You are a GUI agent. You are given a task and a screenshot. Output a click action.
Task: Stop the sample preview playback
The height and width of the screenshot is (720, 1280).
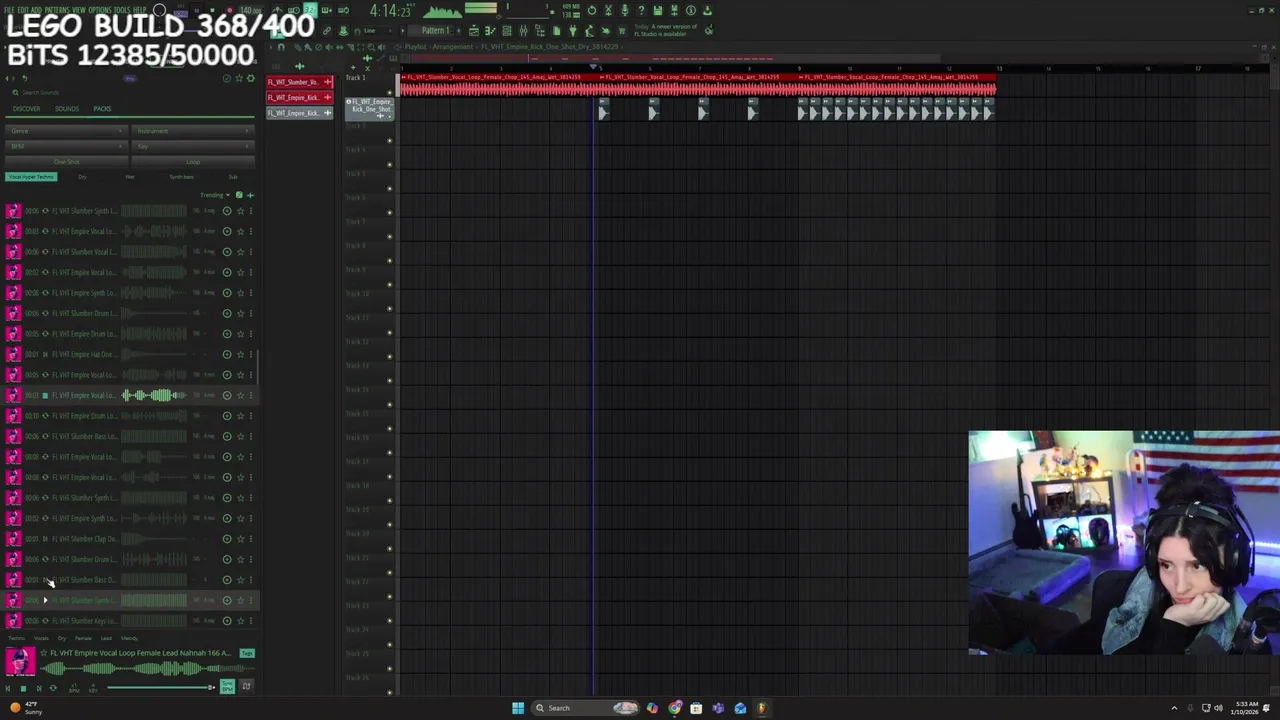(x=23, y=688)
